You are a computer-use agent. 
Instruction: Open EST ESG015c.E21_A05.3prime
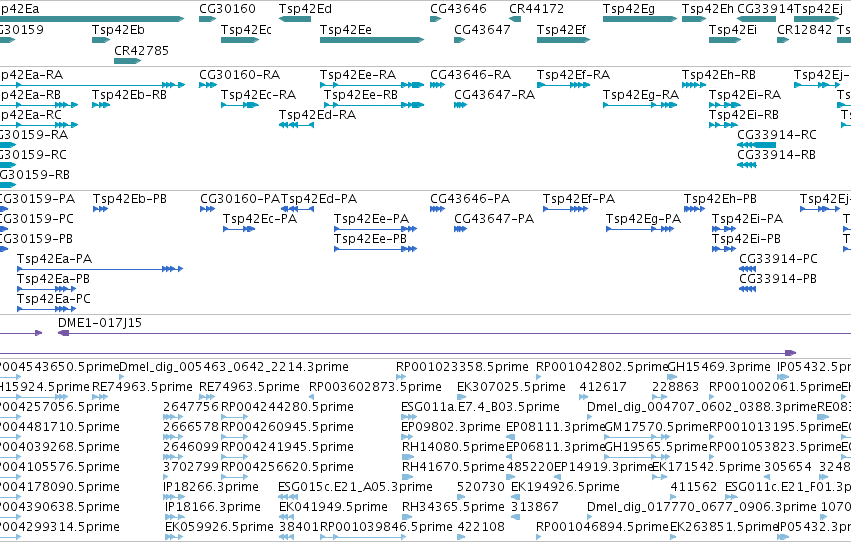tap(355, 487)
